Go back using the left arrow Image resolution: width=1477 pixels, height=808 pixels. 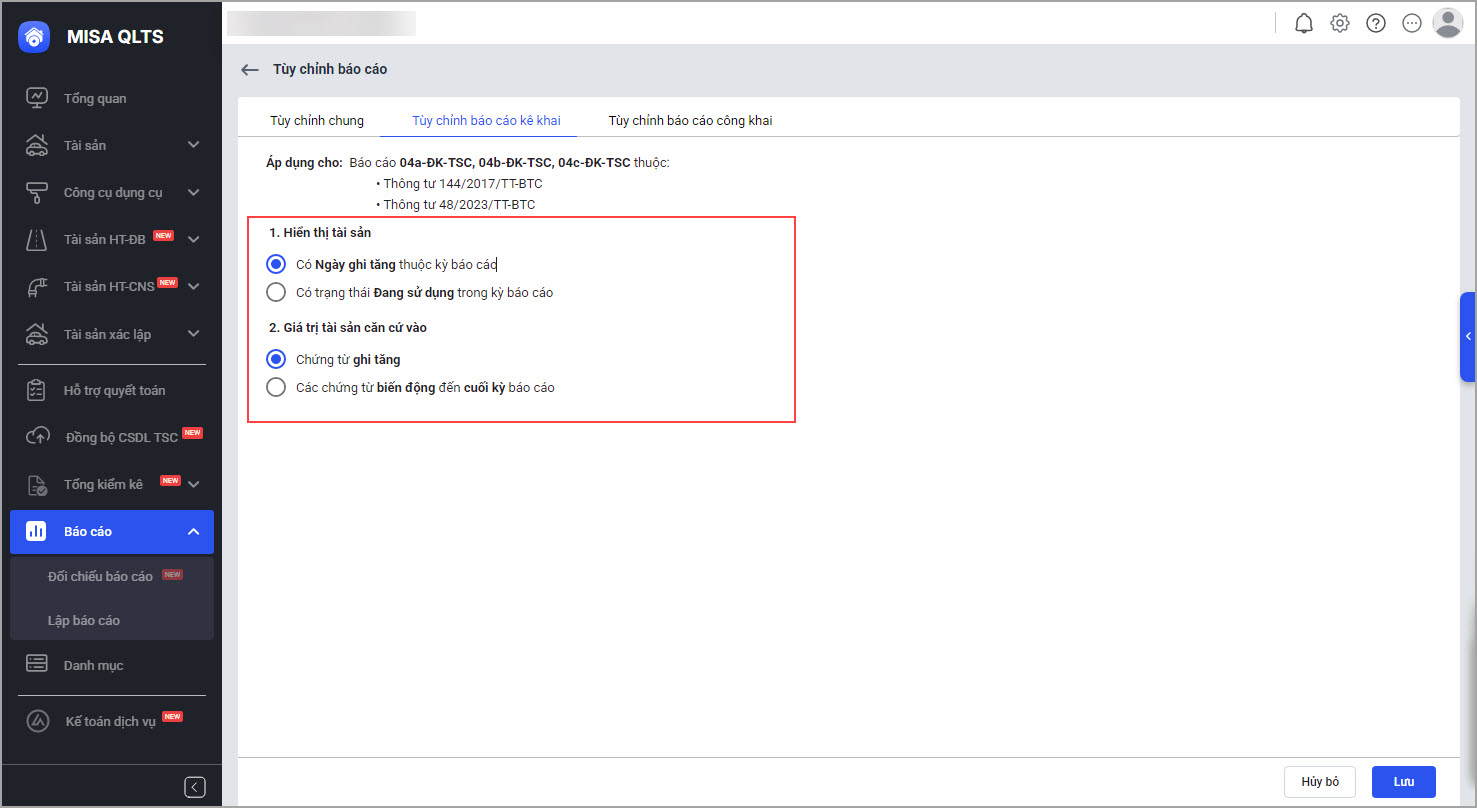[x=250, y=70]
